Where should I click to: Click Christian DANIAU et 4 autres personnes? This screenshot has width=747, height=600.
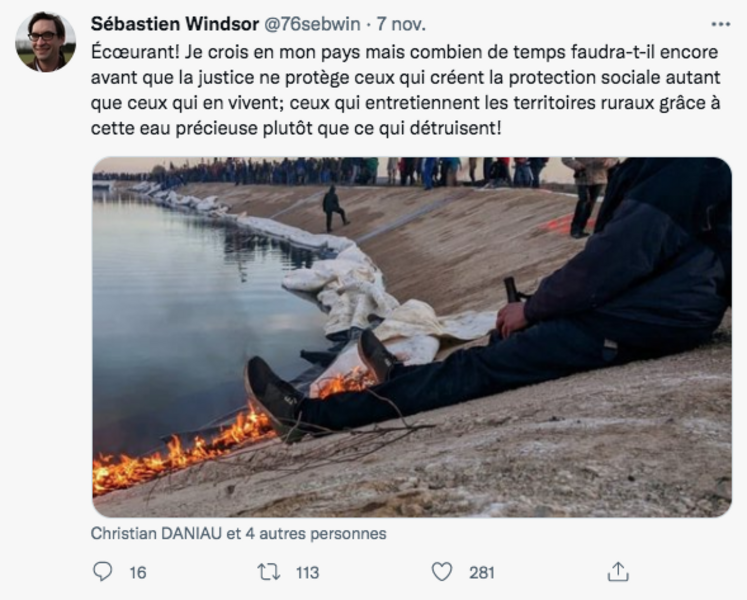coord(239,533)
